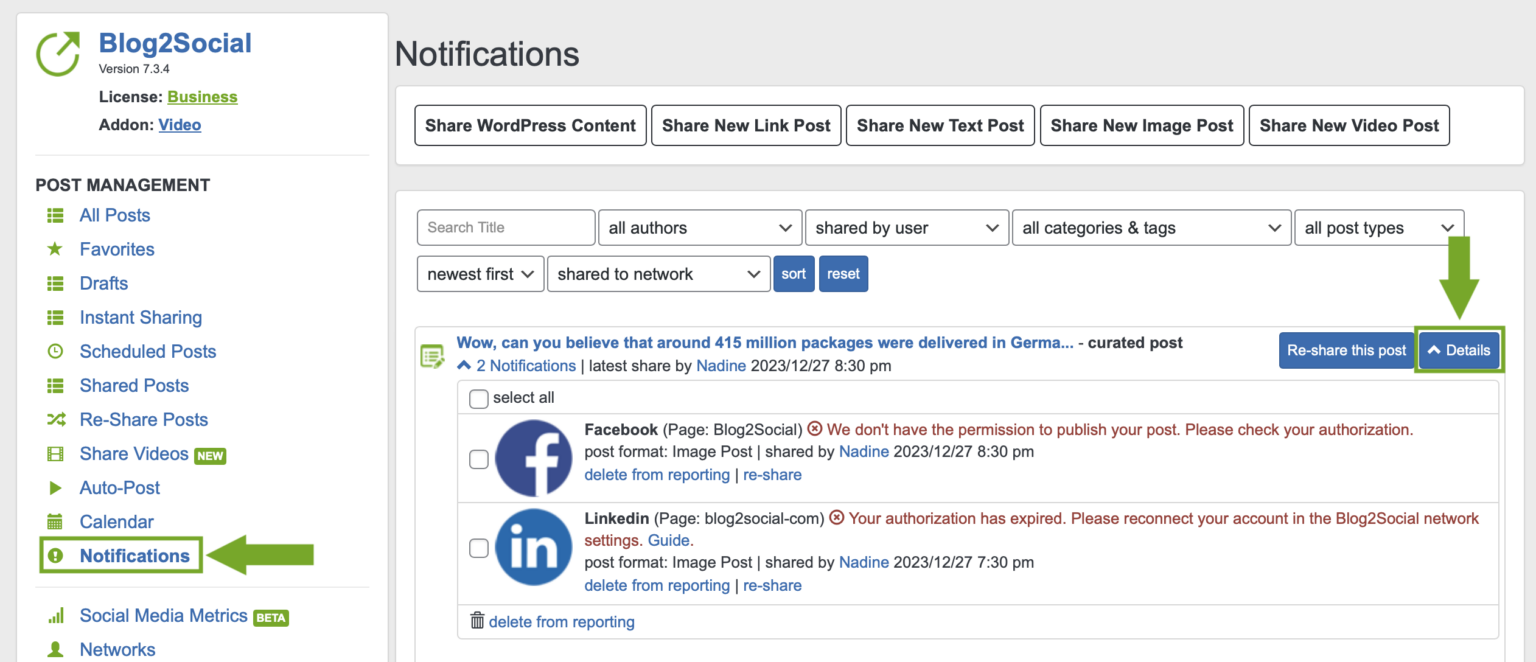The height and width of the screenshot is (662, 1536).
Task: Tick the Facebook notification checkbox
Action: tap(479, 459)
